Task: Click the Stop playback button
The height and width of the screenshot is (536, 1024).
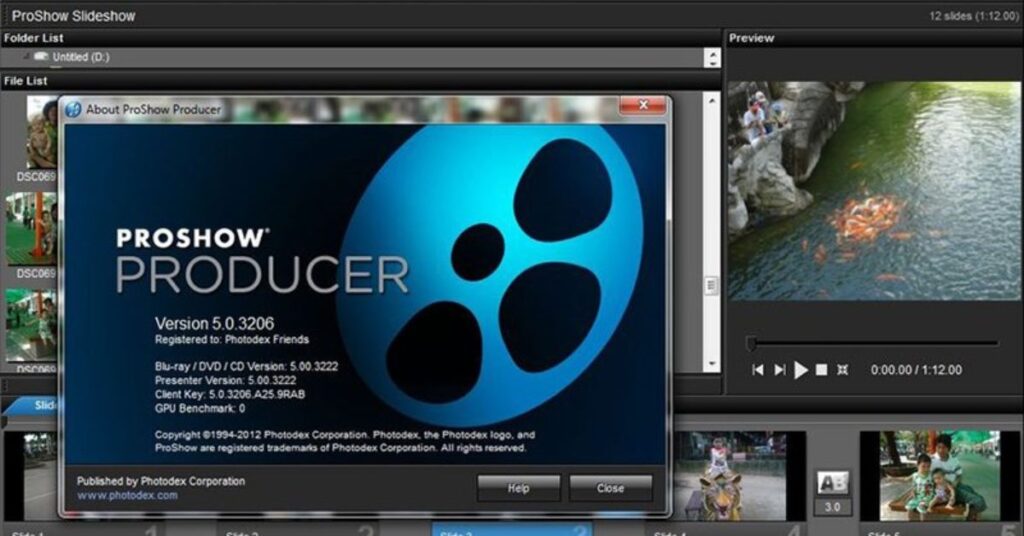Action: tap(821, 370)
